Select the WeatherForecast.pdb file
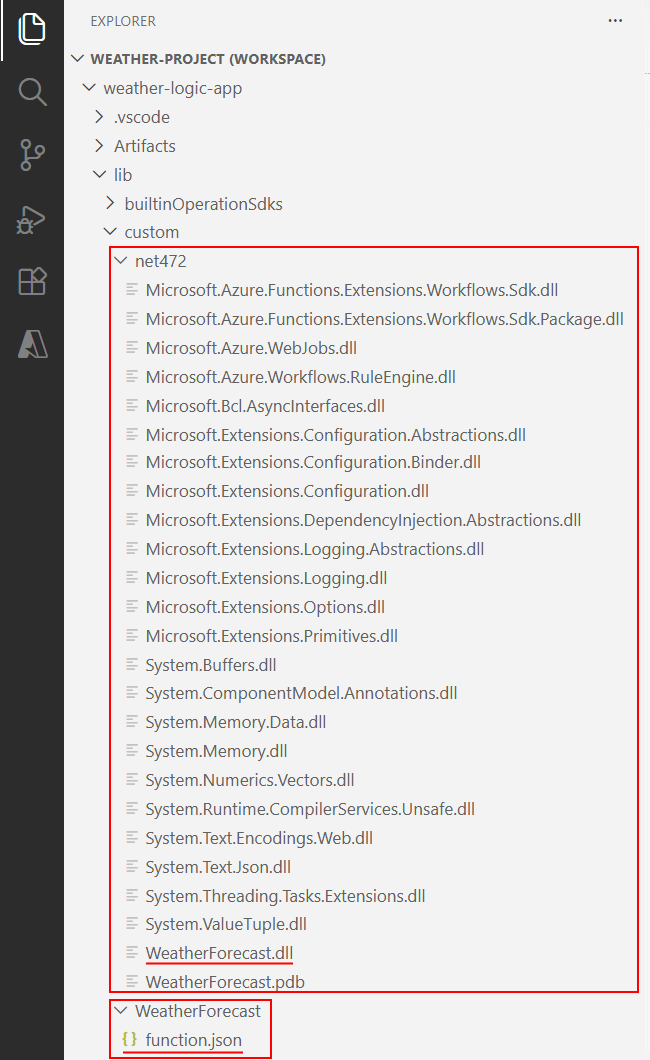This screenshot has width=650, height=1060. (x=223, y=981)
